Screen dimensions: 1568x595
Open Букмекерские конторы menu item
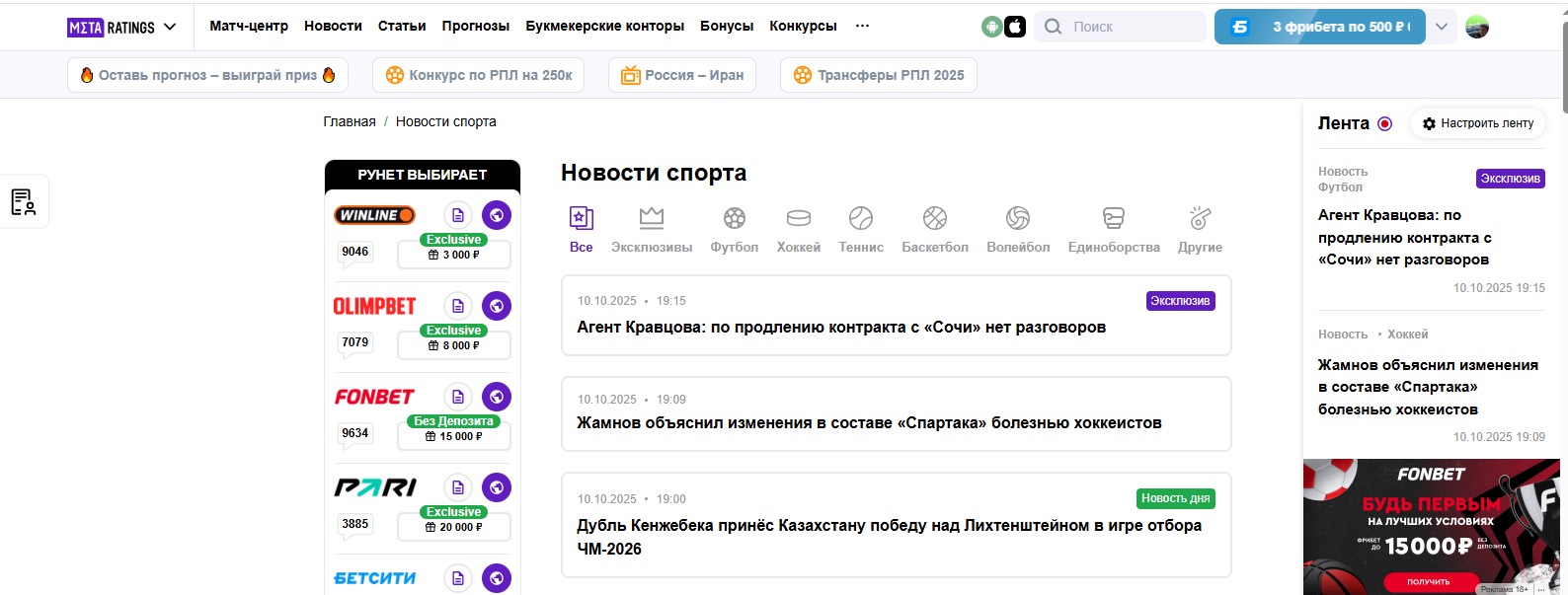(604, 26)
